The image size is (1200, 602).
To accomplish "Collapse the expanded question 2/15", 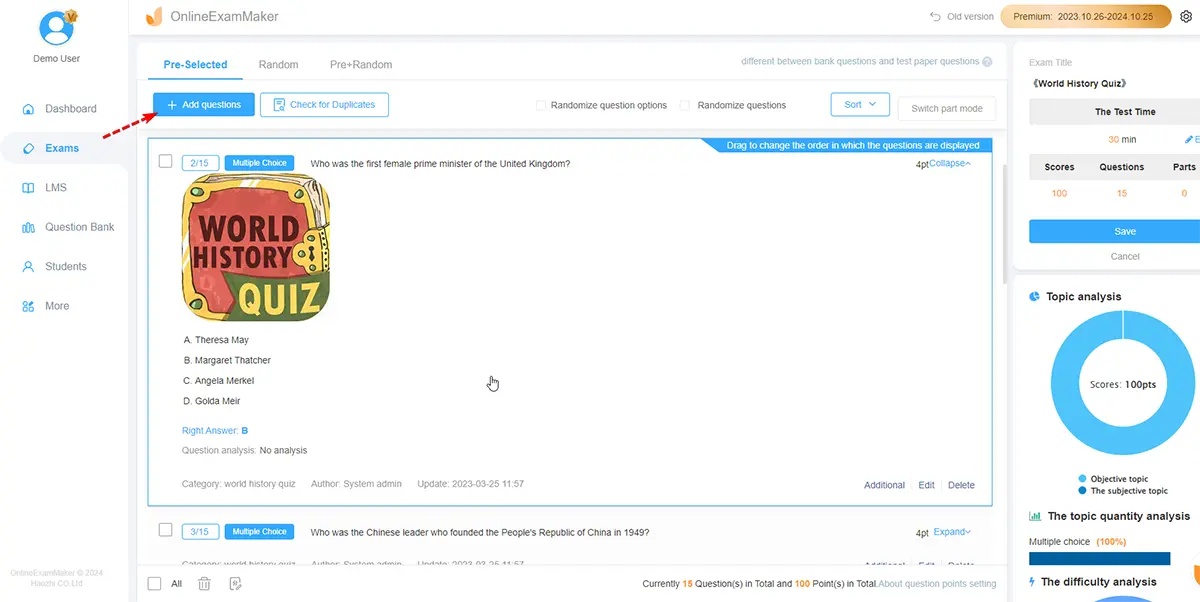I will tap(950, 163).
